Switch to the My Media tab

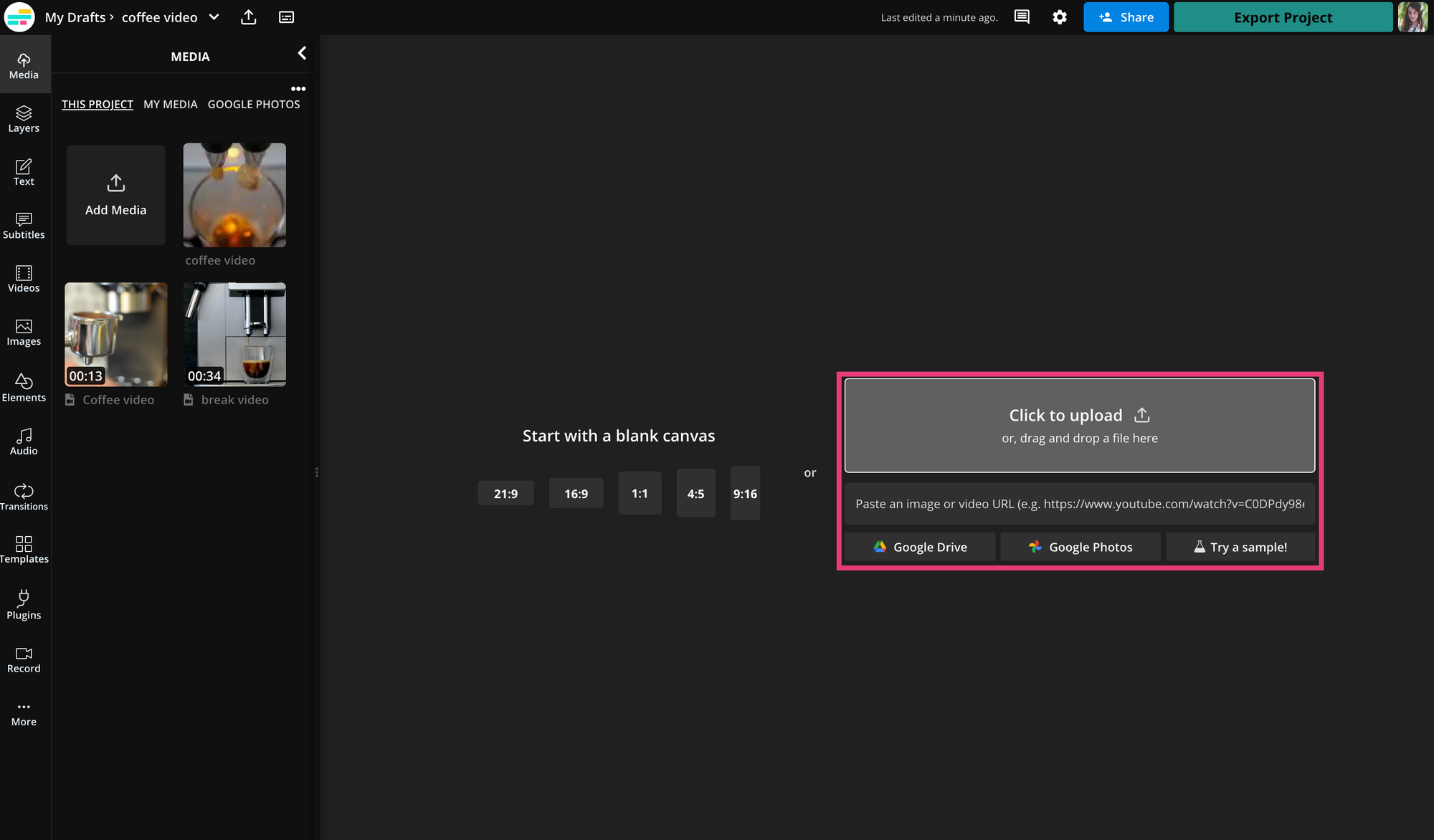click(170, 105)
